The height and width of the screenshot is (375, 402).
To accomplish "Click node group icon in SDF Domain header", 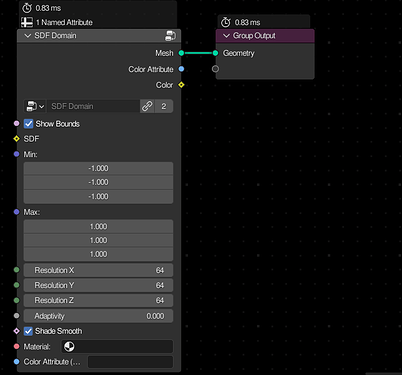I will (170, 36).
